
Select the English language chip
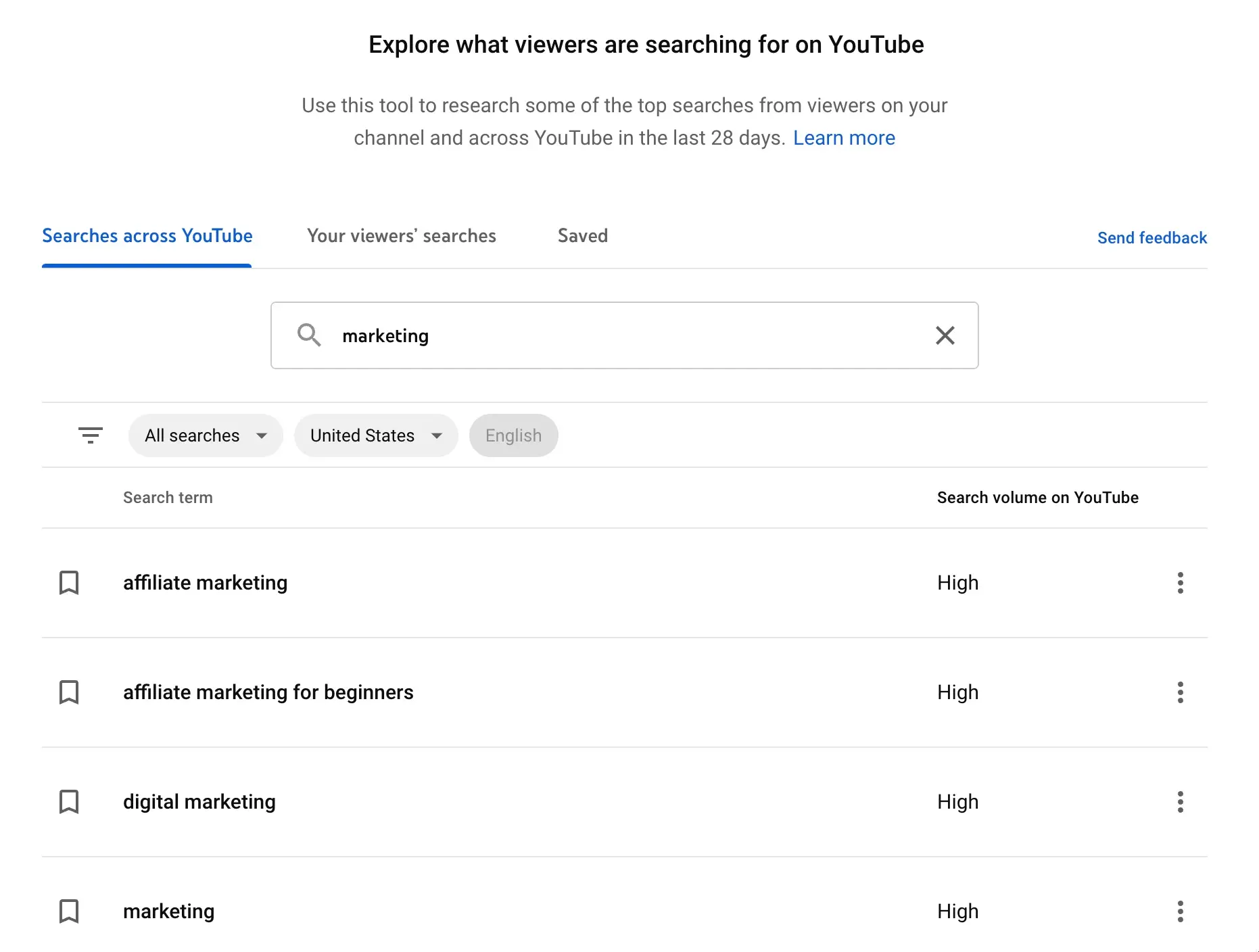[x=513, y=435]
